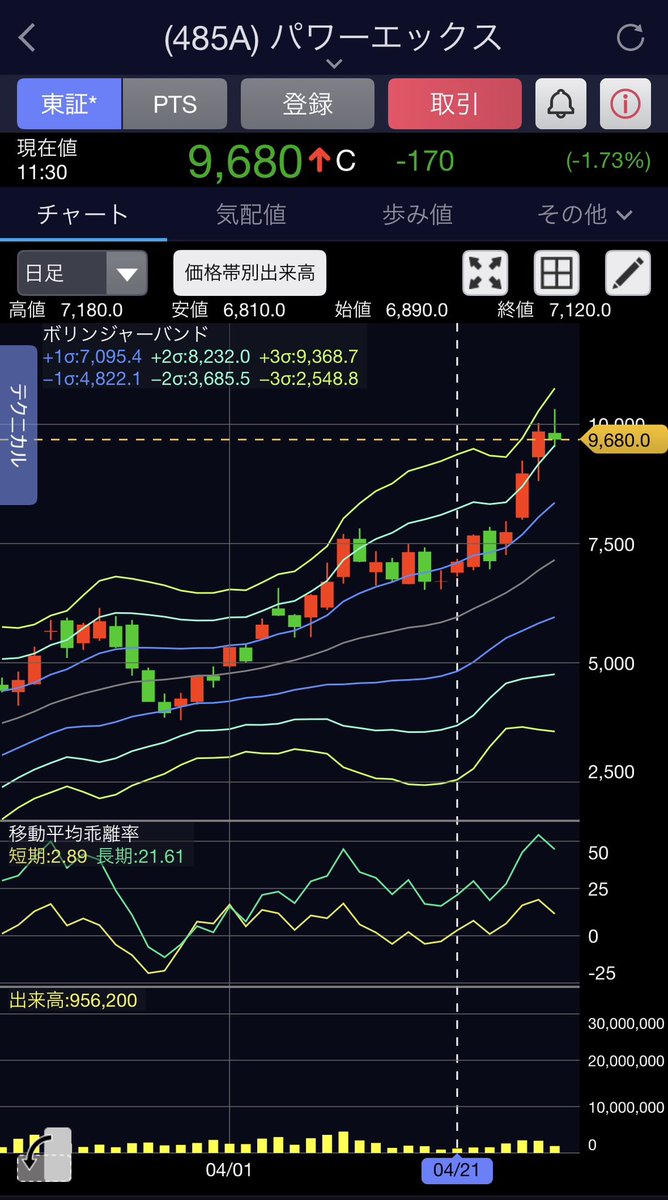Tap the +2σ:8,232.0 band value
Screen dimensions: 668x1200
click(x=200, y=356)
